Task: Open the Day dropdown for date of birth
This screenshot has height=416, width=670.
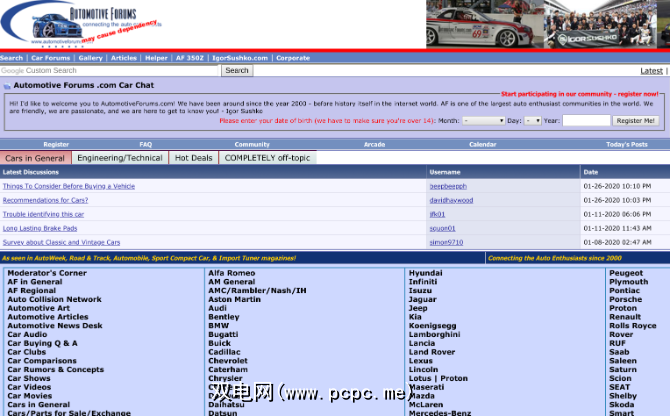Action: click(x=533, y=121)
